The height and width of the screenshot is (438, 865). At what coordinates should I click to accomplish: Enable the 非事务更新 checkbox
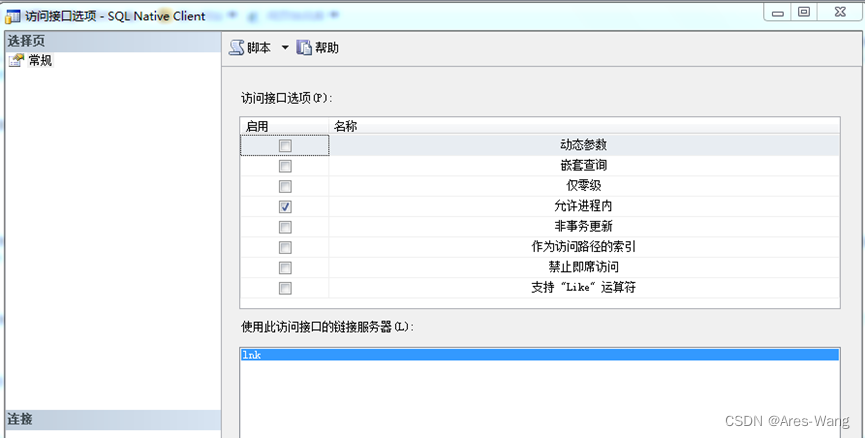tap(285, 227)
